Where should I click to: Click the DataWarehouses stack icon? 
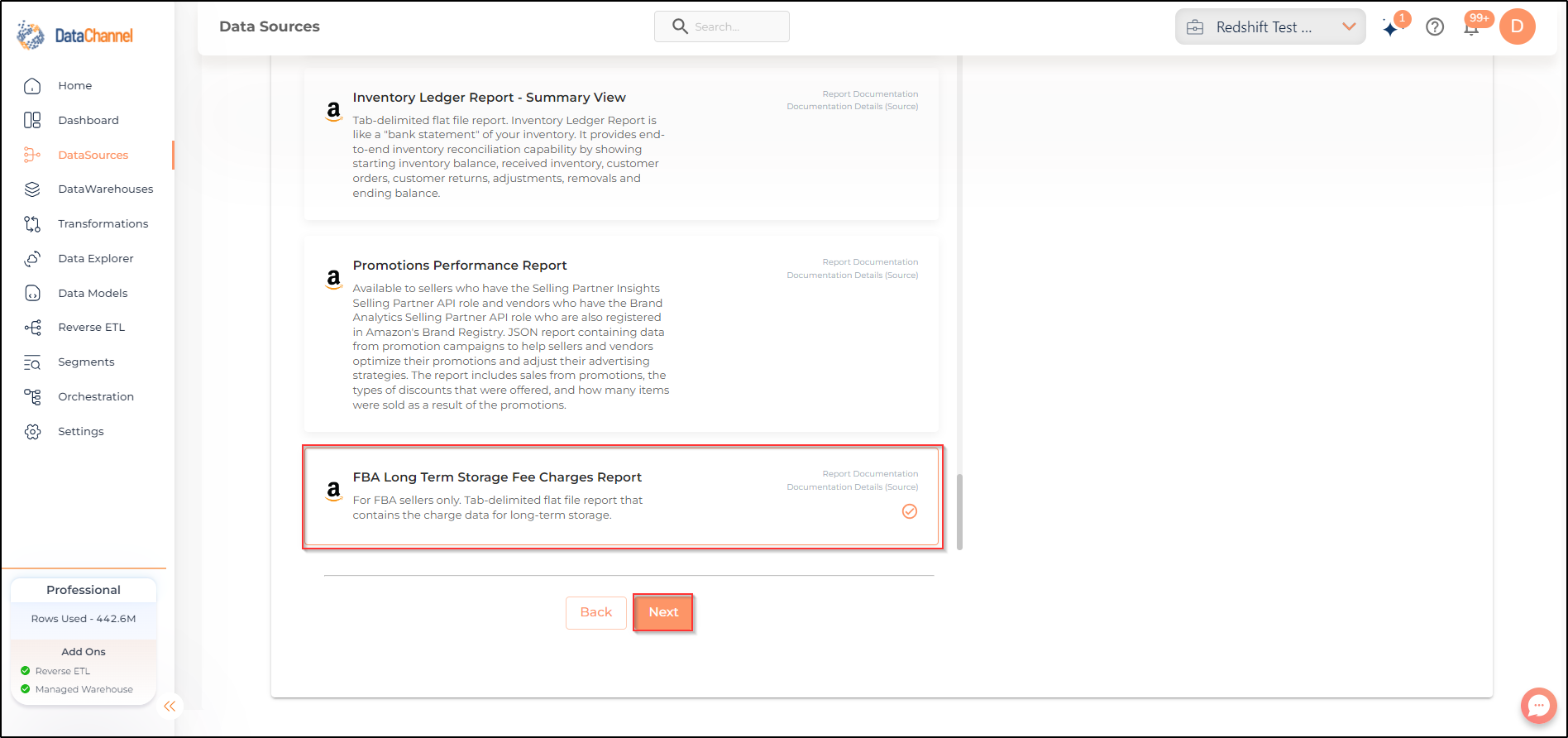(x=32, y=189)
